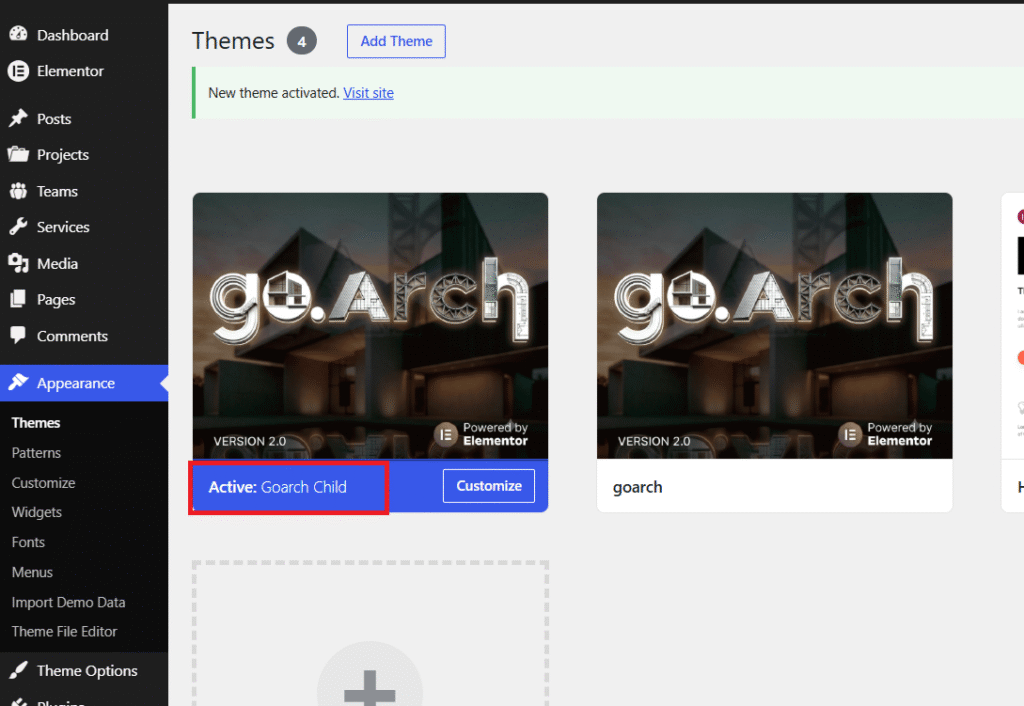Select Import Demo Data

[x=69, y=602]
